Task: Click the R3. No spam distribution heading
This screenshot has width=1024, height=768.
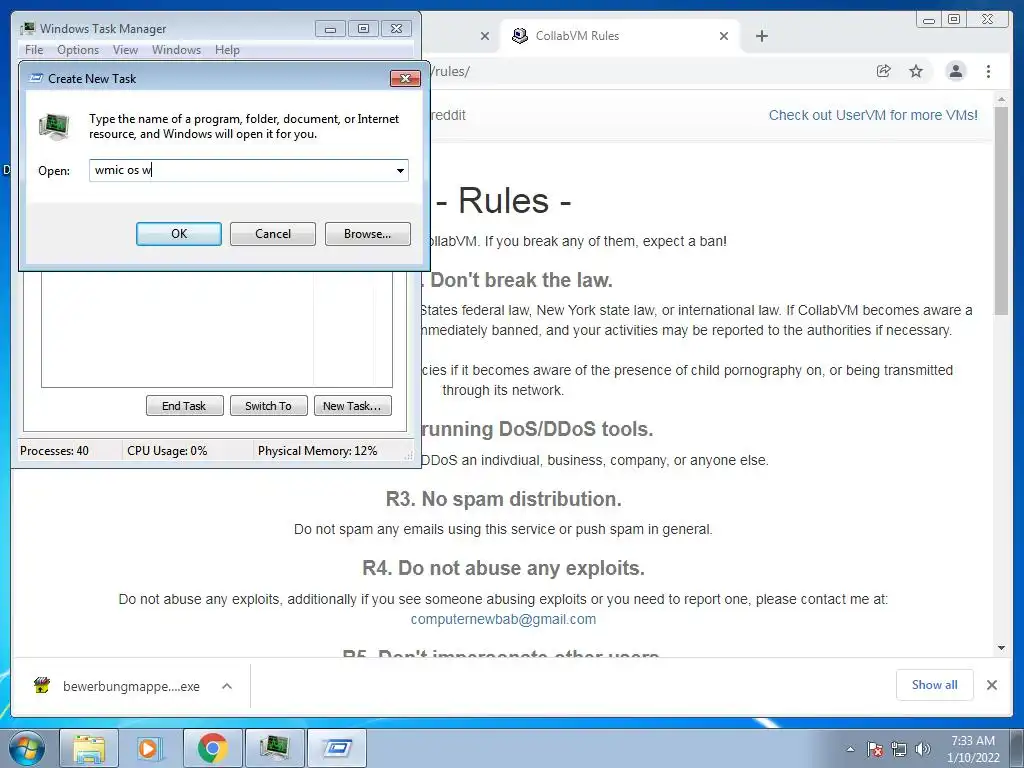Action: tap(504, 499)
